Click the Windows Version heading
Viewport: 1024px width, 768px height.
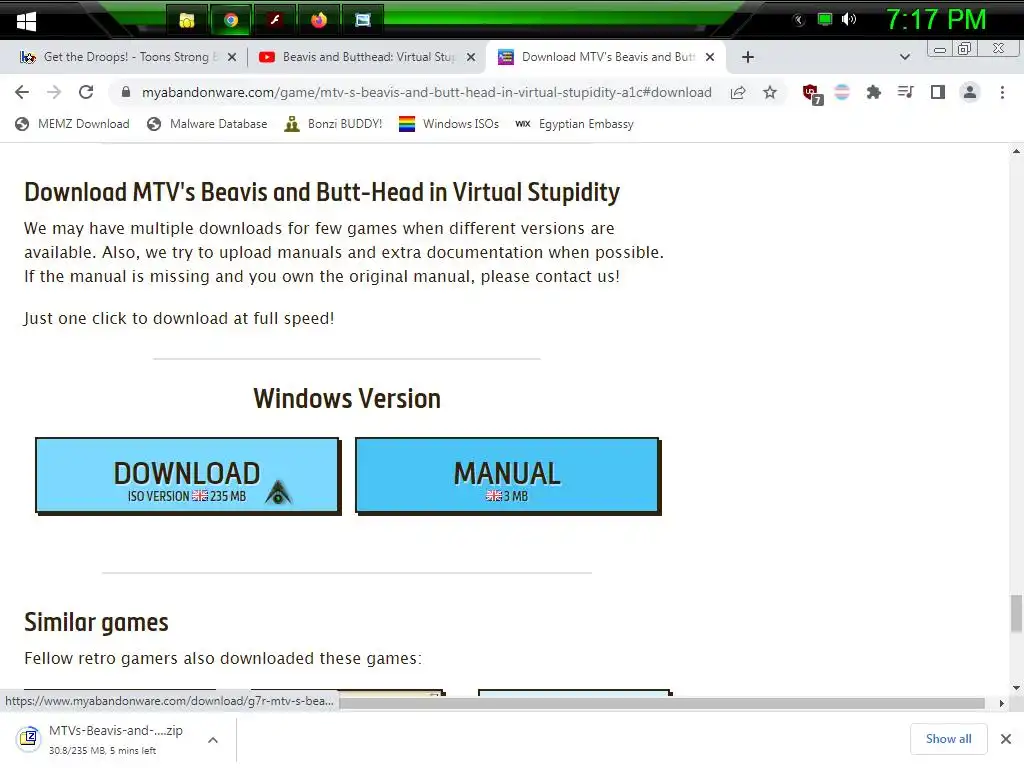click(347, 398)
